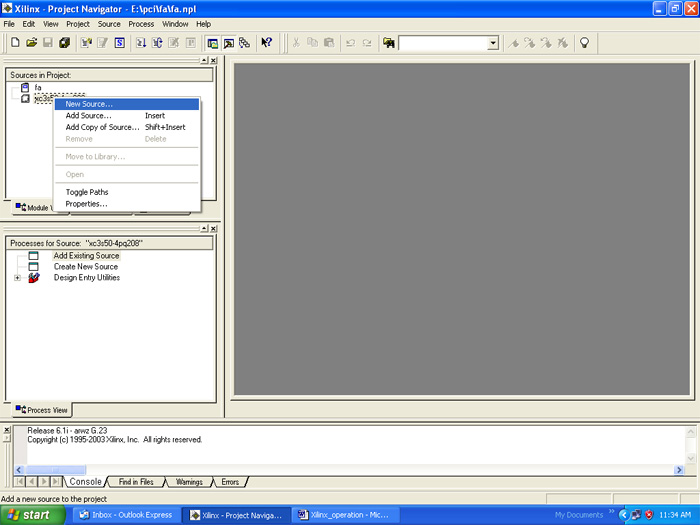Switch to the Module View tab
Screen dimensions: 700x525
tap(34, 208)
